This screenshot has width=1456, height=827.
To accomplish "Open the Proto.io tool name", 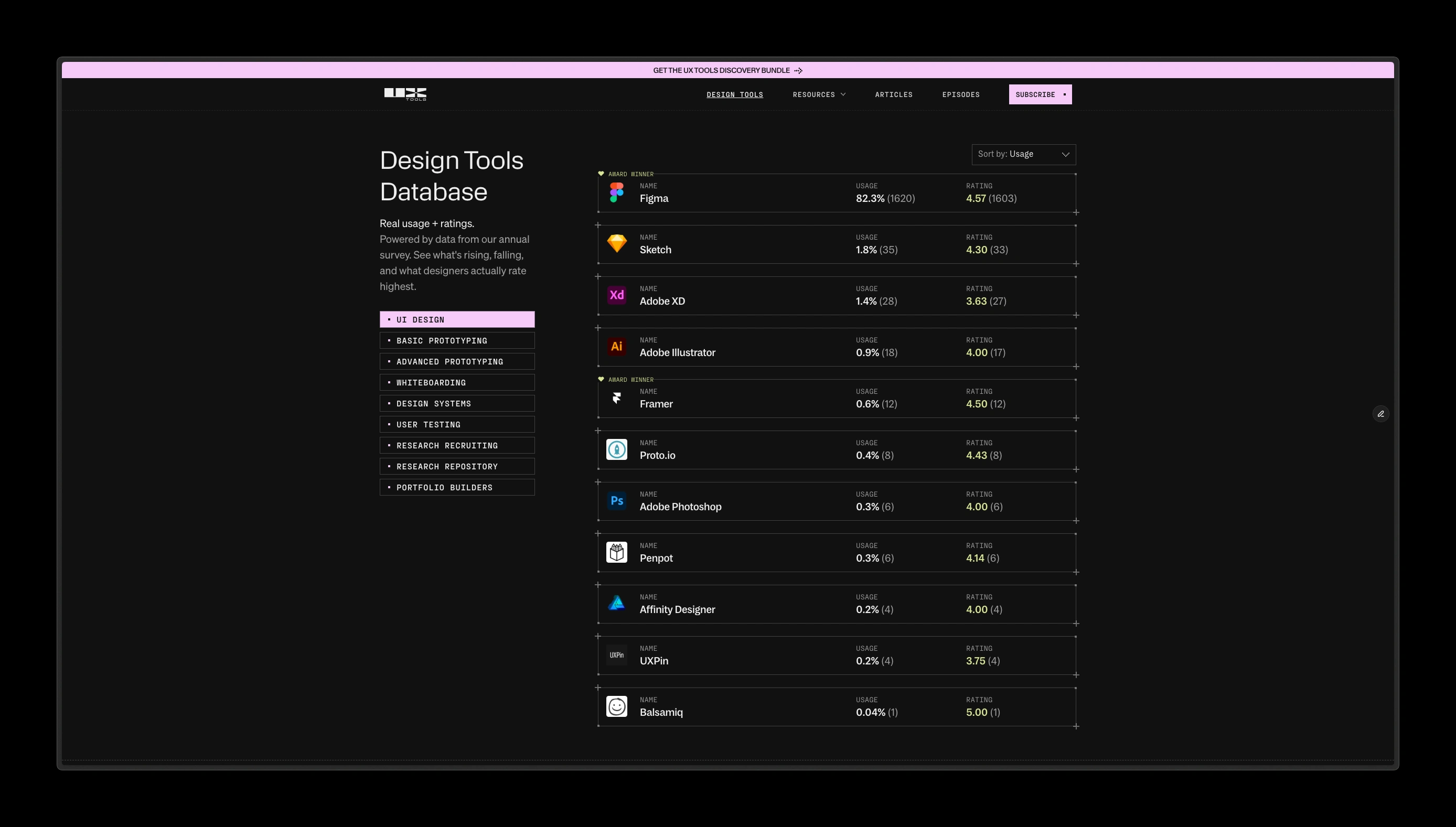I will 657,456.
